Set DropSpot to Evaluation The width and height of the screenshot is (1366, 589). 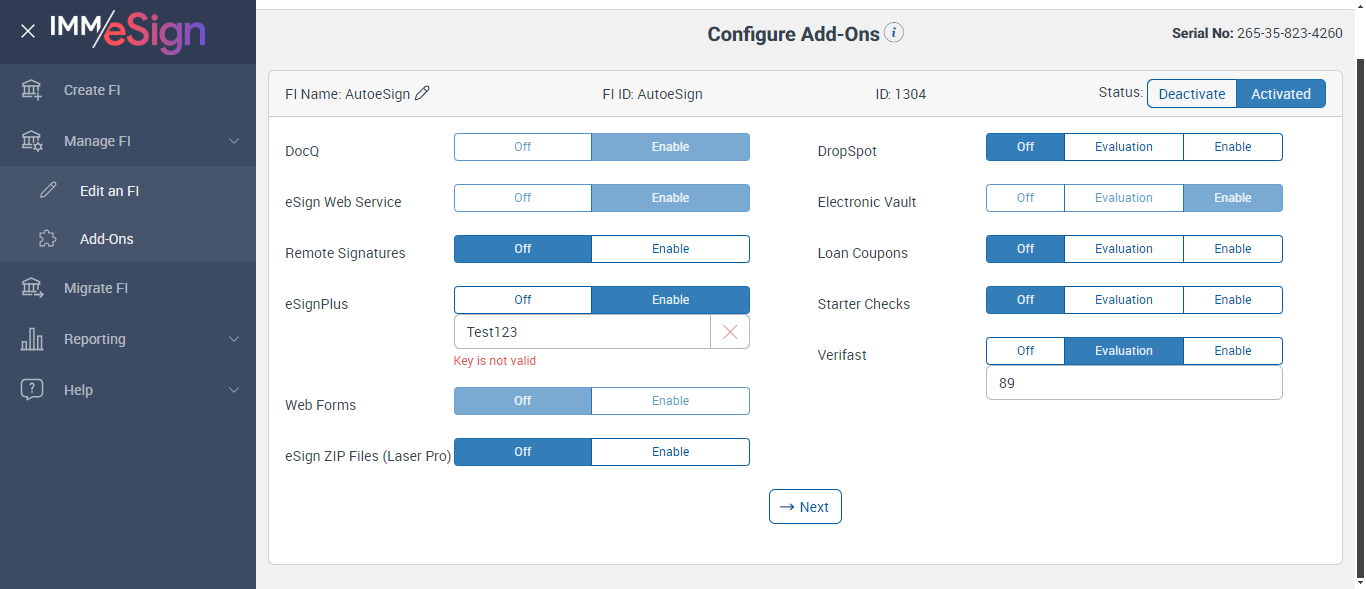coord(1123,147)
